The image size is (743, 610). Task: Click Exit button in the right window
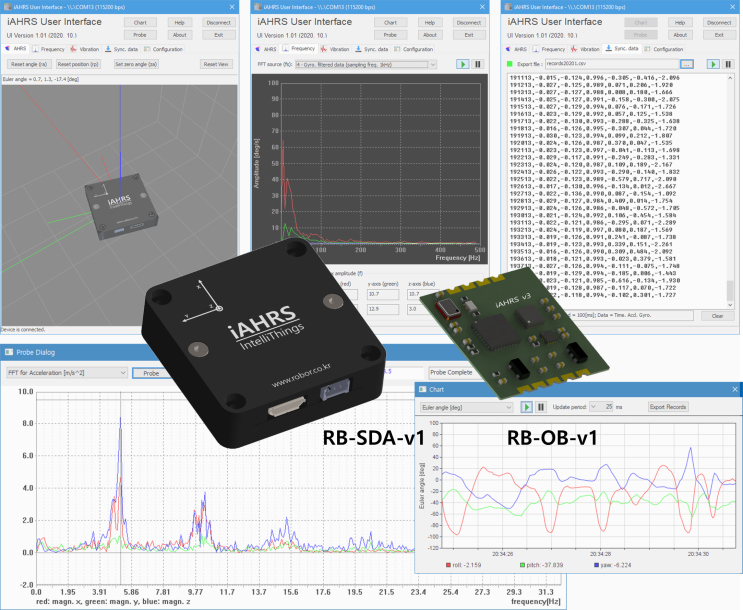coord(719,35)
